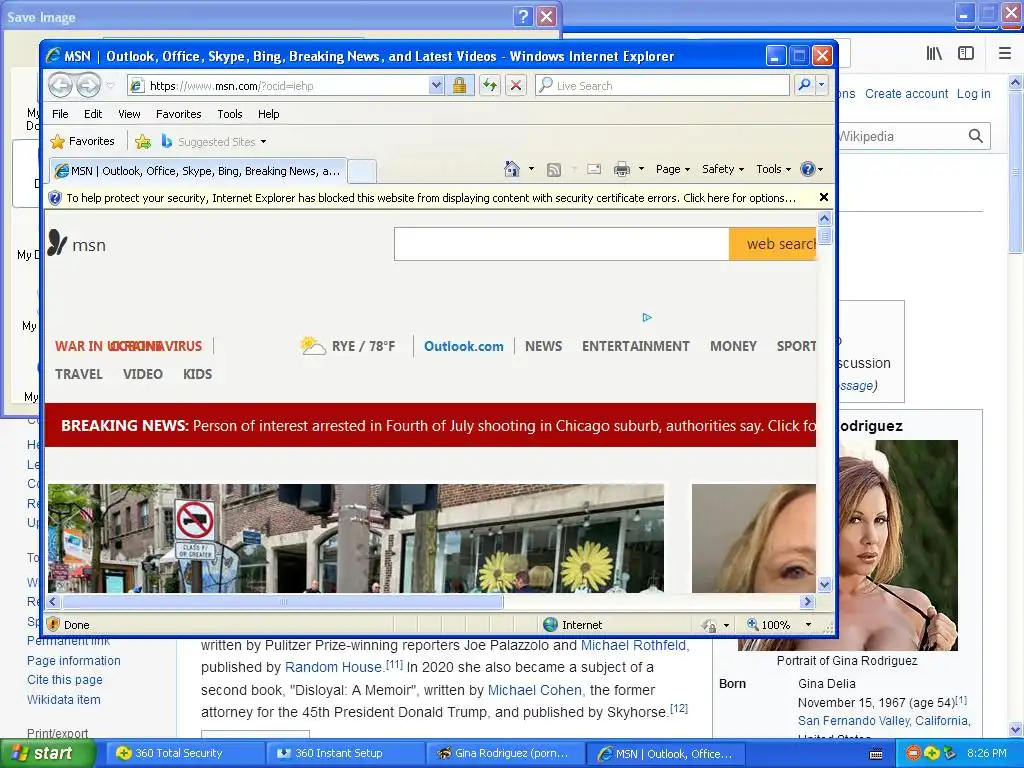Click the status bar shield icon
Image resolution: width=1024 pixels, height=768 pixels.
point(54,625)
